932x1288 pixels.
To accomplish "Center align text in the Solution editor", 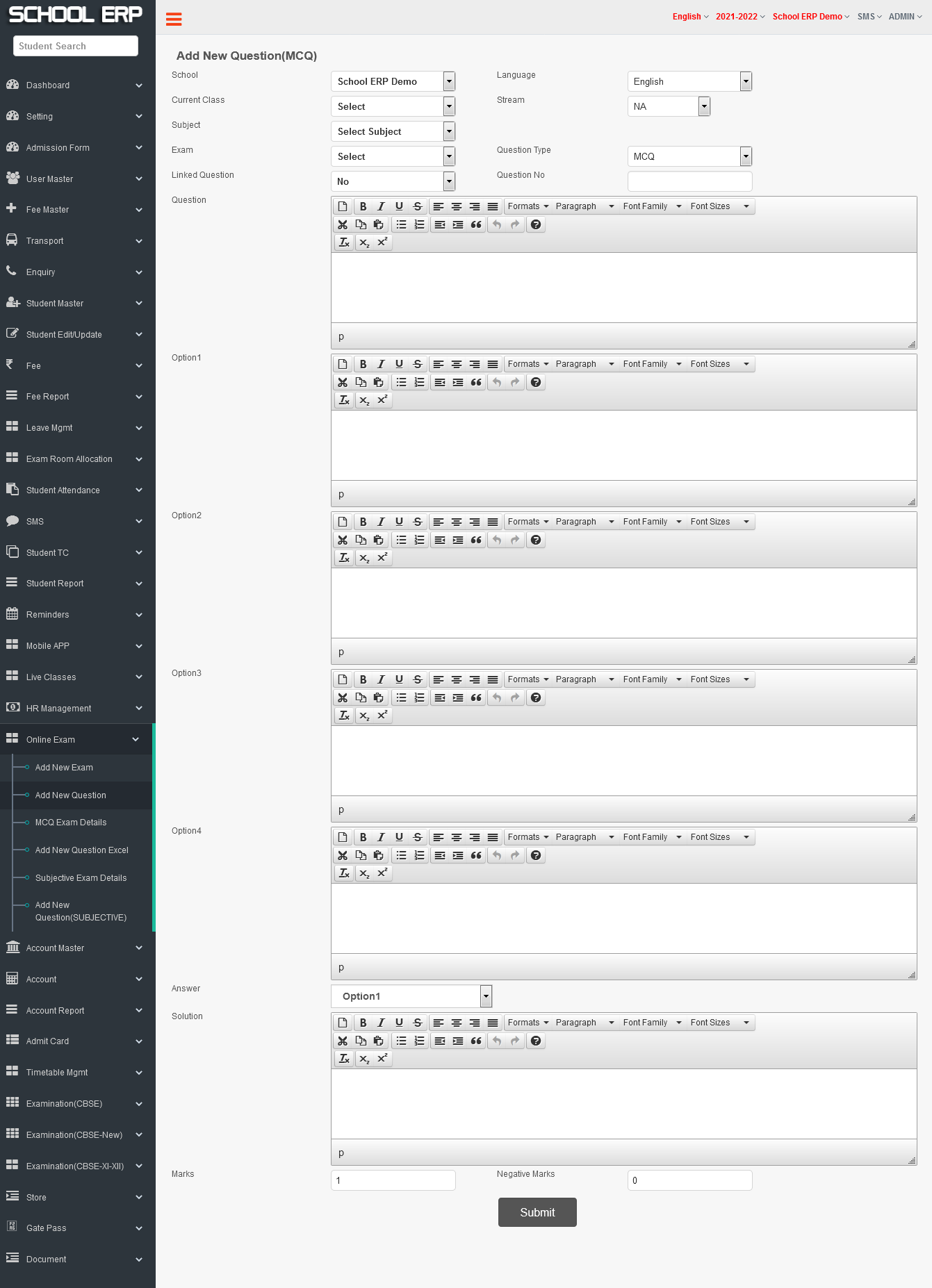I will (457, 1023).
